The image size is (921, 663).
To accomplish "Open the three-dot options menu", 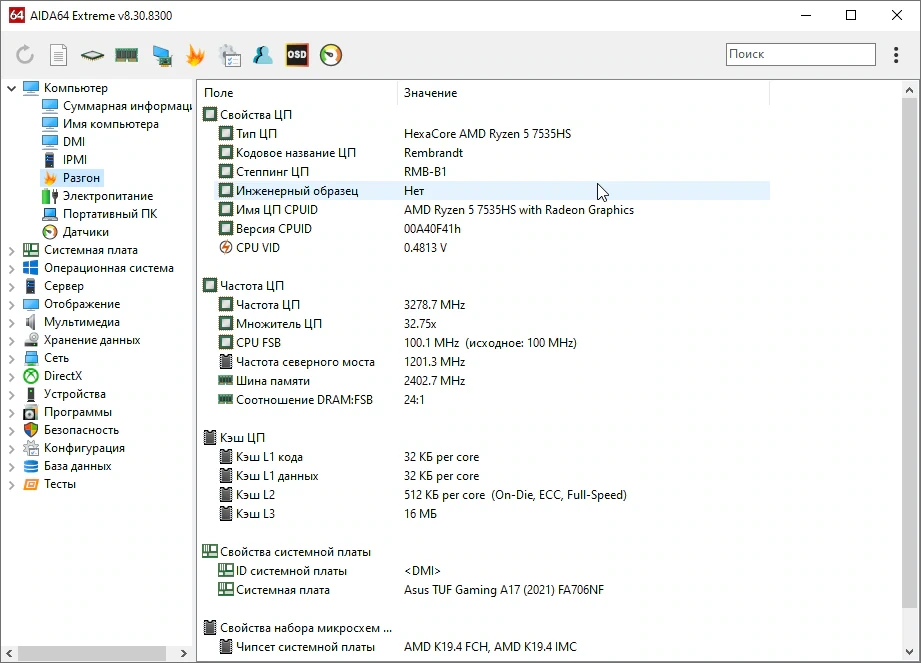I will [x=896, y=55].
